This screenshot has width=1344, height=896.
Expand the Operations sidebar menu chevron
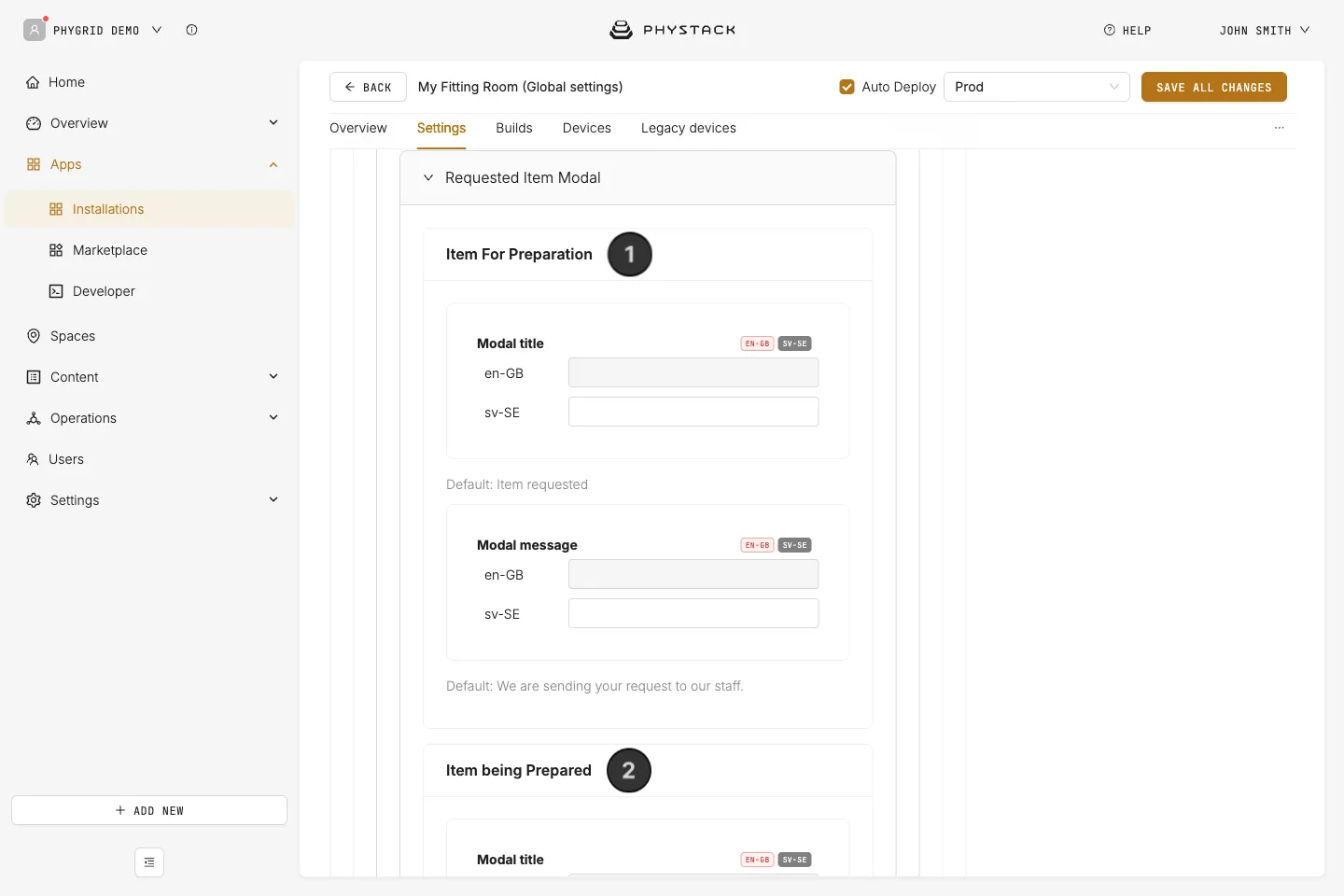tap(273, 418)
